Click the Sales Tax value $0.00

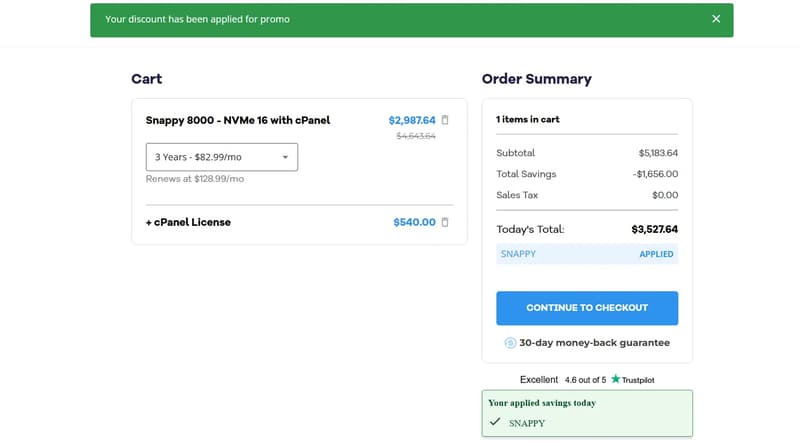tap(665, 195)
